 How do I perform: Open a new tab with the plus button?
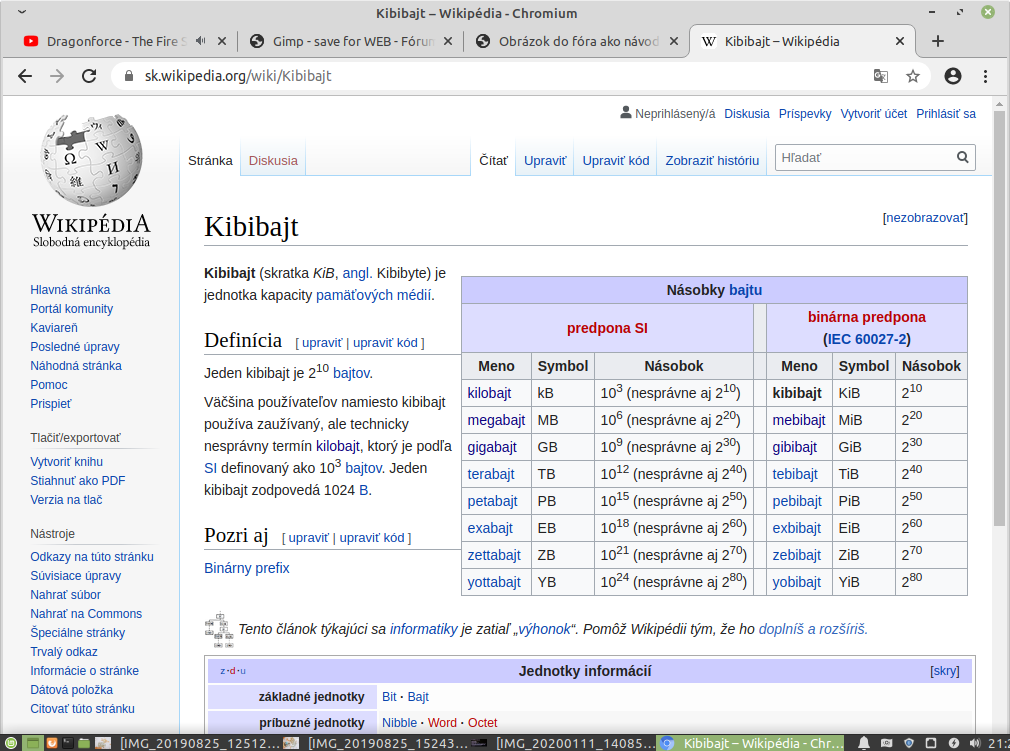(x=937, y=42)
